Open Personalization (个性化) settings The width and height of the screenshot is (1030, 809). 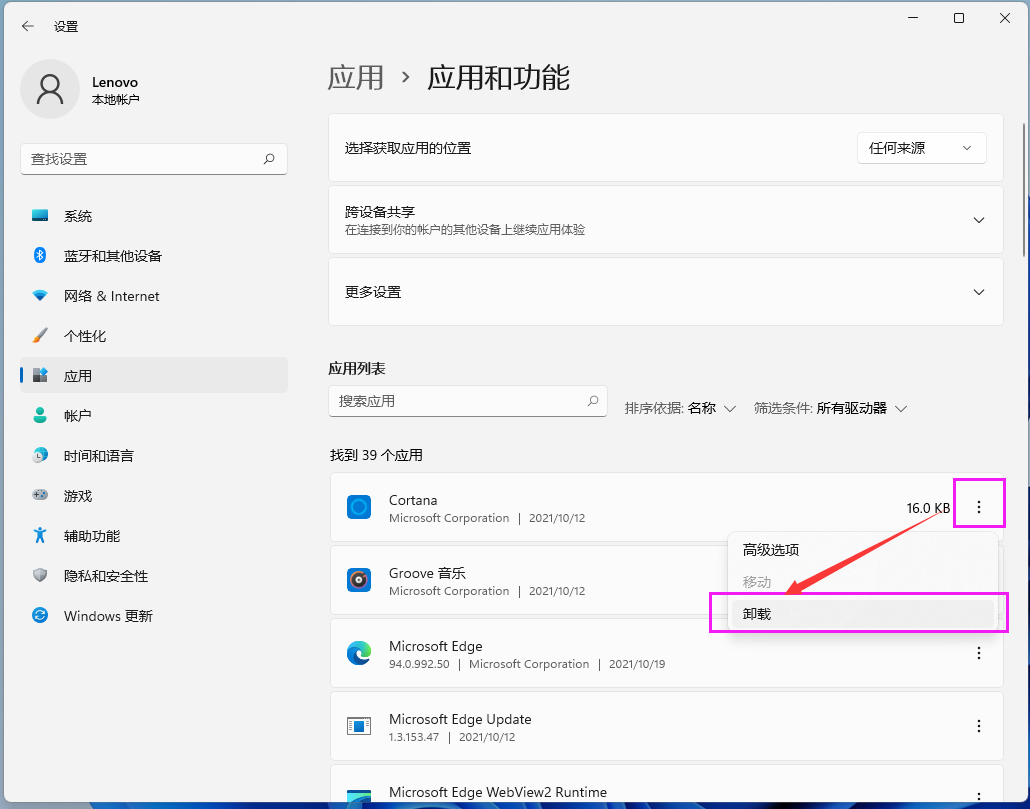pos(154,336)
